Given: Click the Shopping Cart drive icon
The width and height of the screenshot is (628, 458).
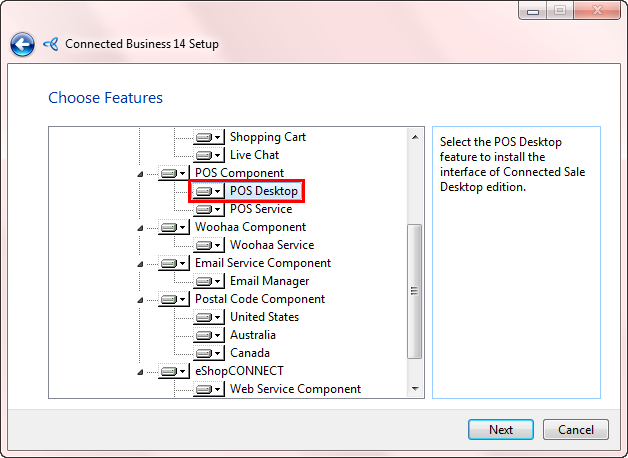Looking at the screenshot, I should [204, 137].
